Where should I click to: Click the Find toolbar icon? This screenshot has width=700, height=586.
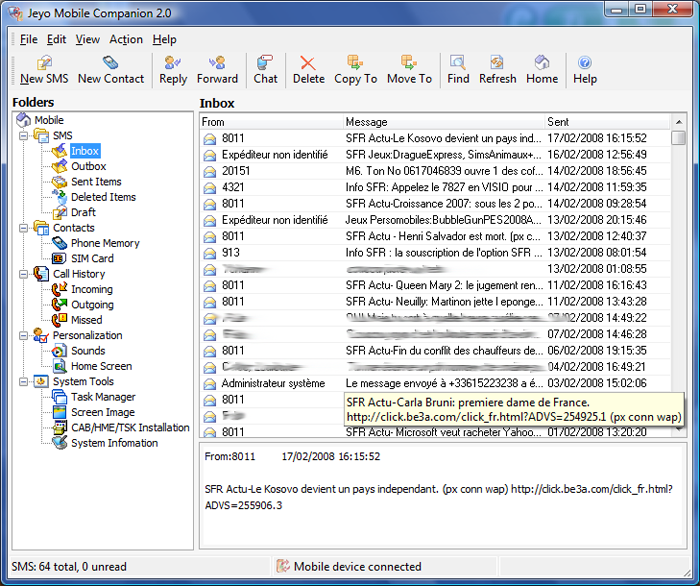tap(458, 63)
